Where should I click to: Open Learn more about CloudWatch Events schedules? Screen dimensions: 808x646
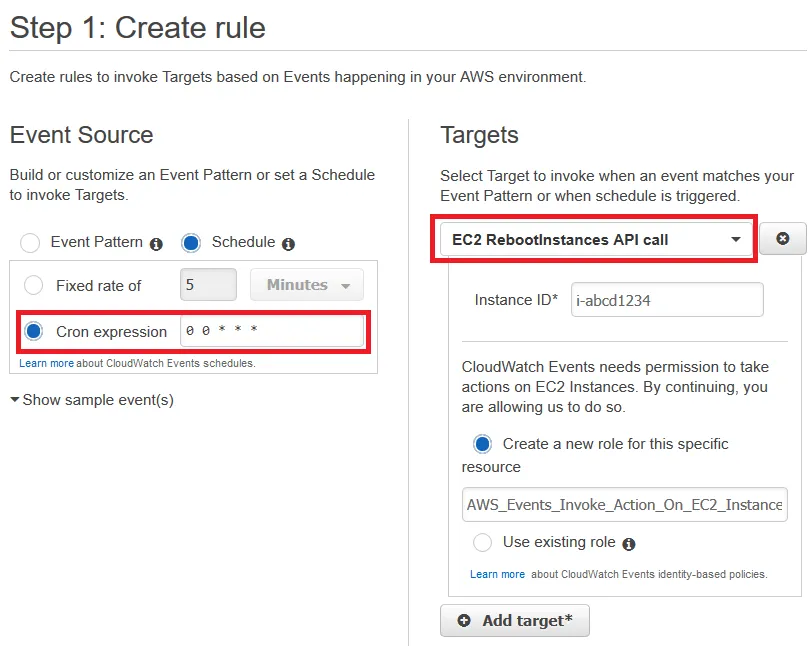click(x=46, y=363)
